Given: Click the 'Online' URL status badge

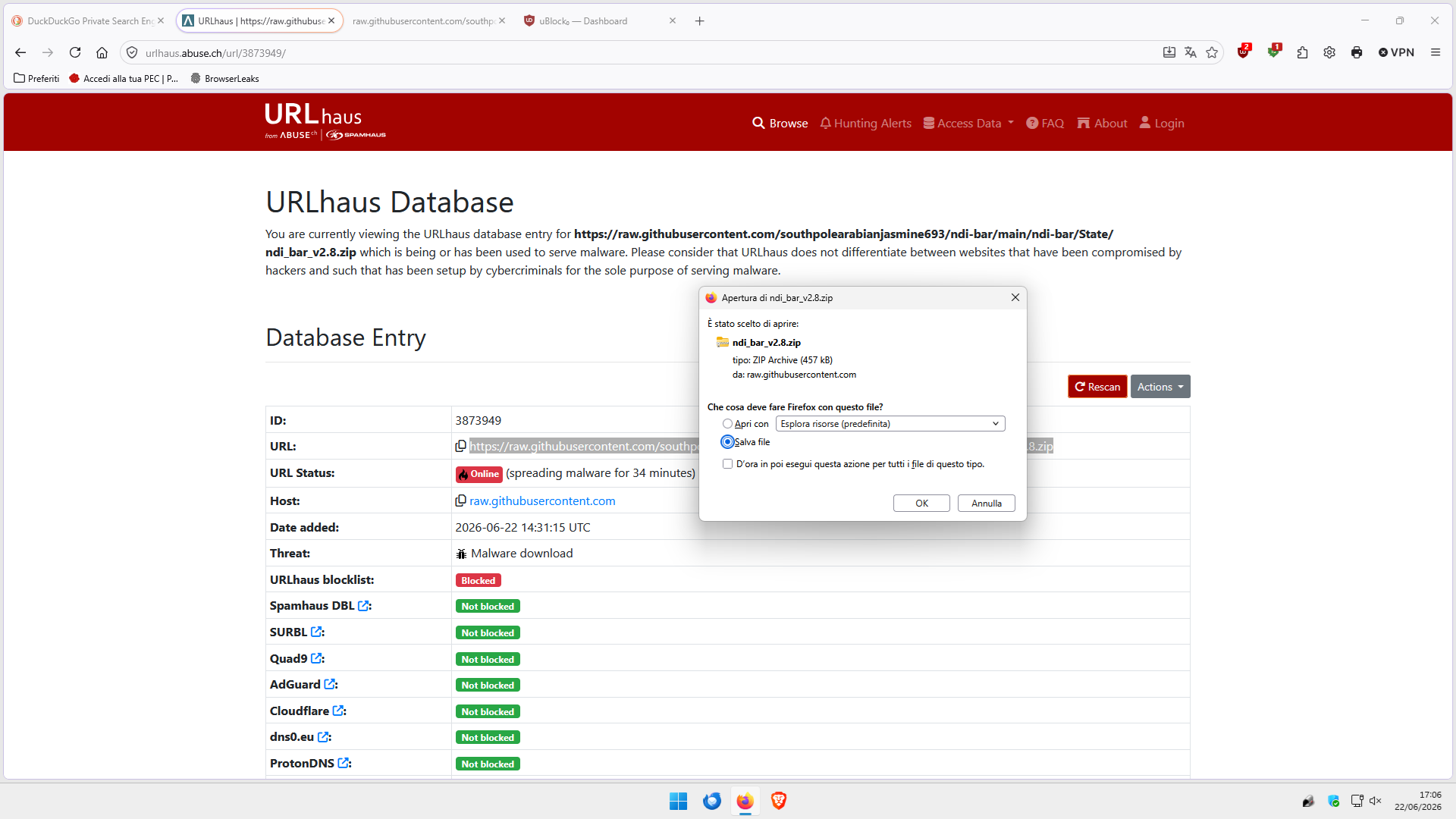Looking at the screenshot, I should 479,474.
